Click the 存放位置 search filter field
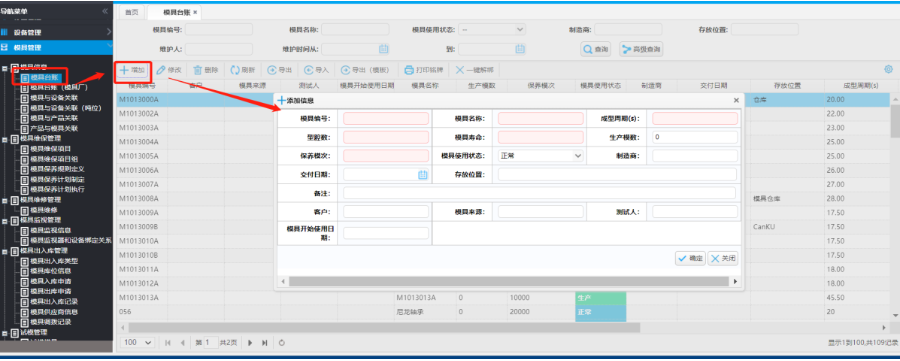 pyautogui.click(x=765, y=29)
